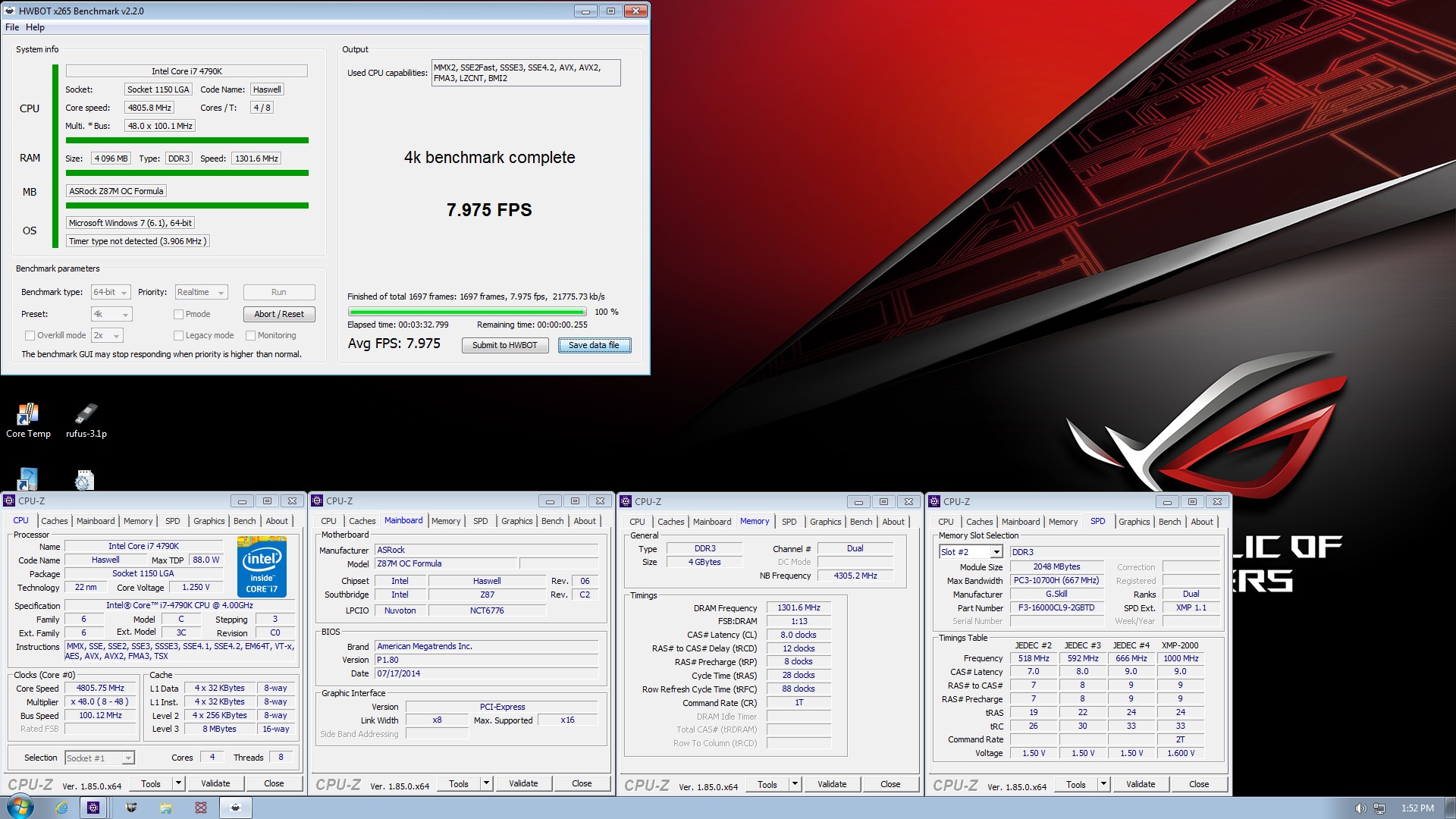Click Save data file button
1456x819 pixels.
tap(595, 345)
